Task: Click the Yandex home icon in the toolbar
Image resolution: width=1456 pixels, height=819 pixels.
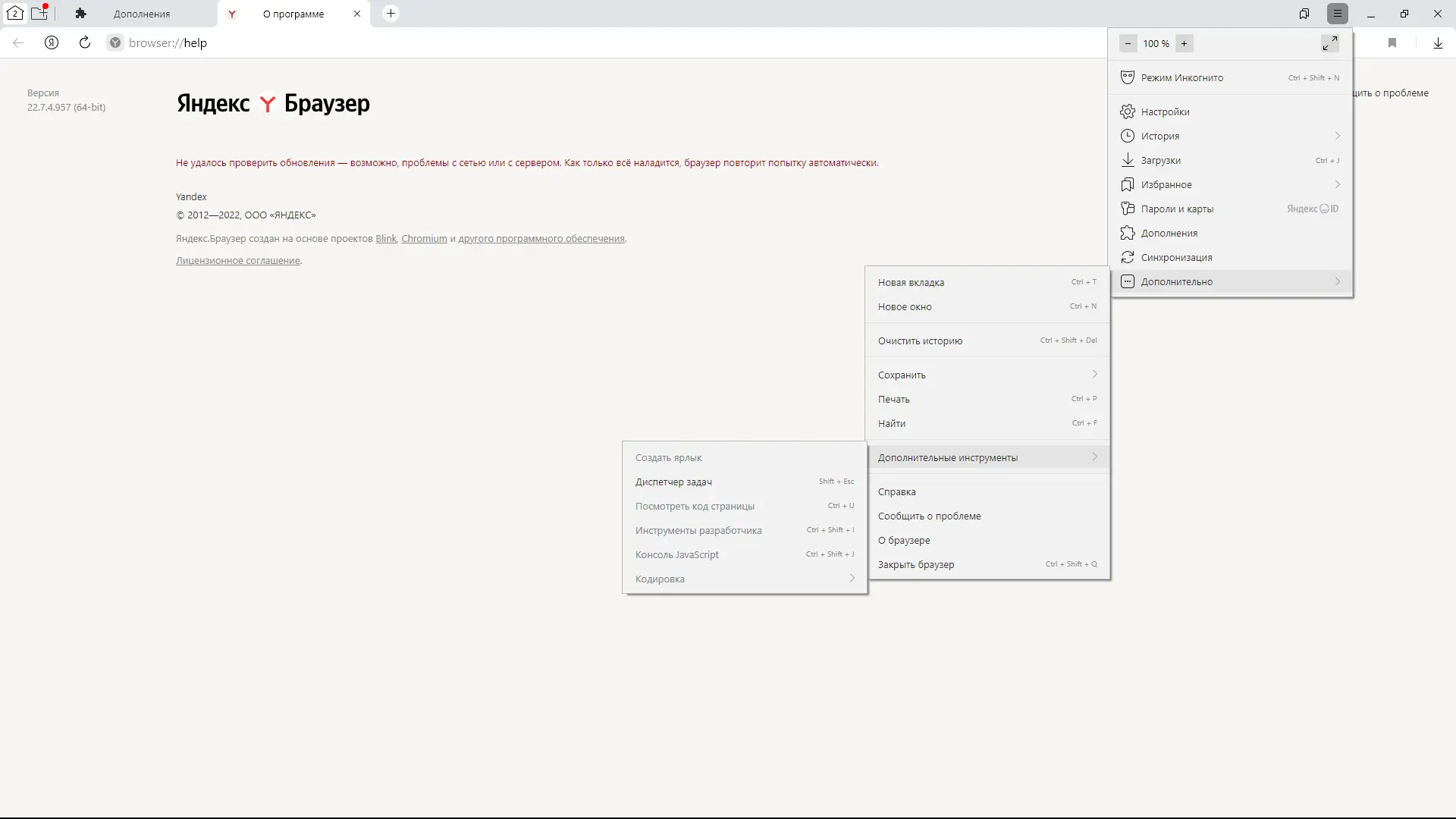Action: pyautogui.click(x=52, y=42)
